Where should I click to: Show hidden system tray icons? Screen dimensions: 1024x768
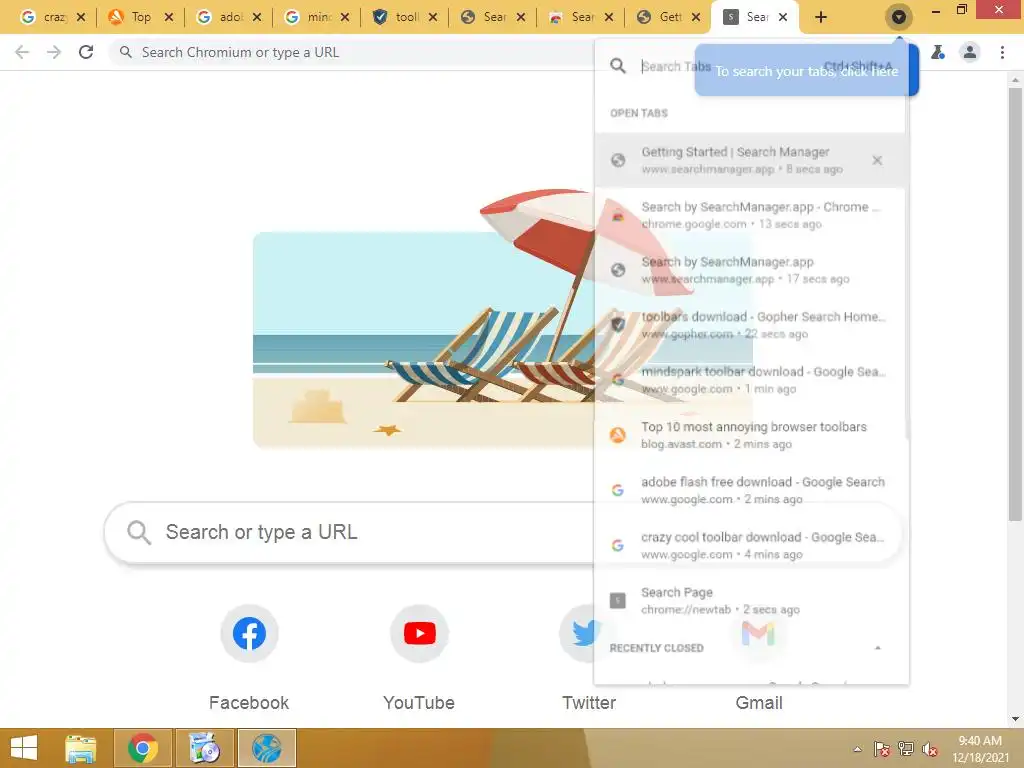click(857, 749)
